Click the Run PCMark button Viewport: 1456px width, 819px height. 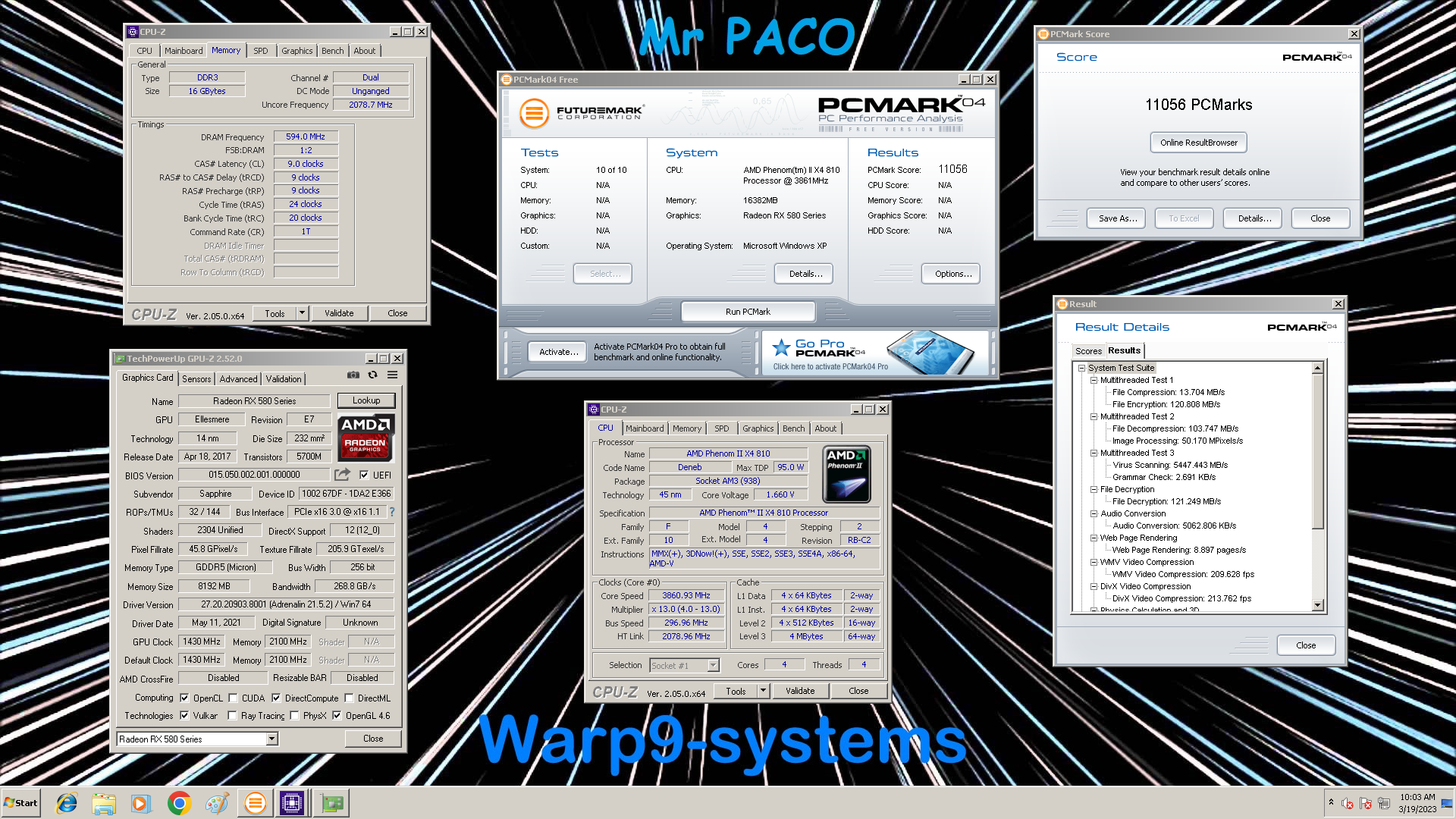[748, 312]
